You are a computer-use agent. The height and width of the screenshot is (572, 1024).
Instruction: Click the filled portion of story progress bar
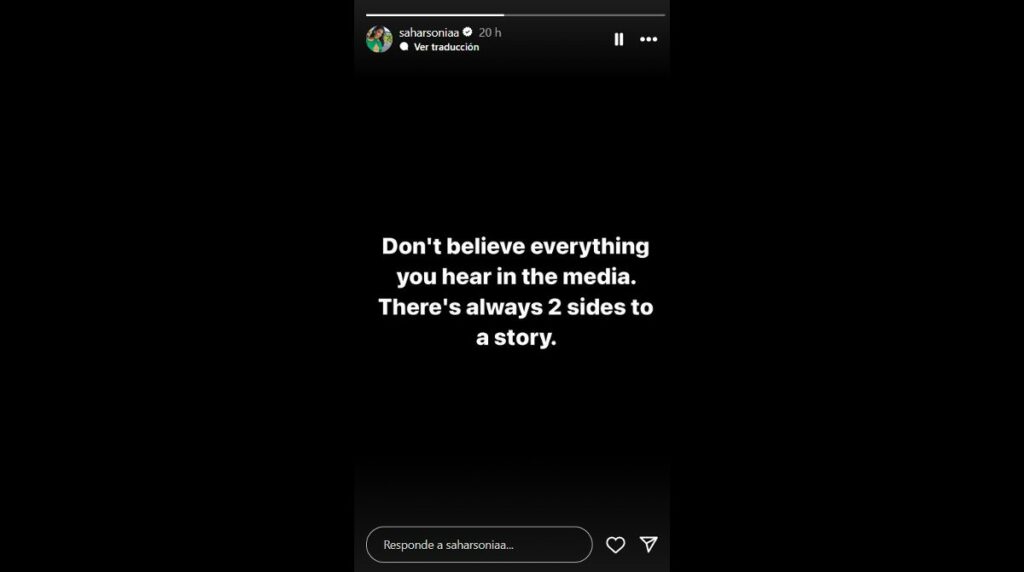(x=435, y=14)
